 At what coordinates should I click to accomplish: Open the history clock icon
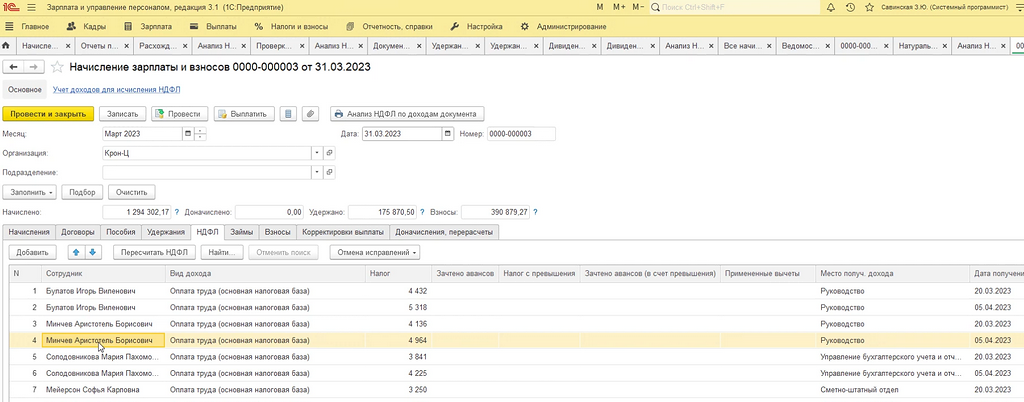(850, 8)
